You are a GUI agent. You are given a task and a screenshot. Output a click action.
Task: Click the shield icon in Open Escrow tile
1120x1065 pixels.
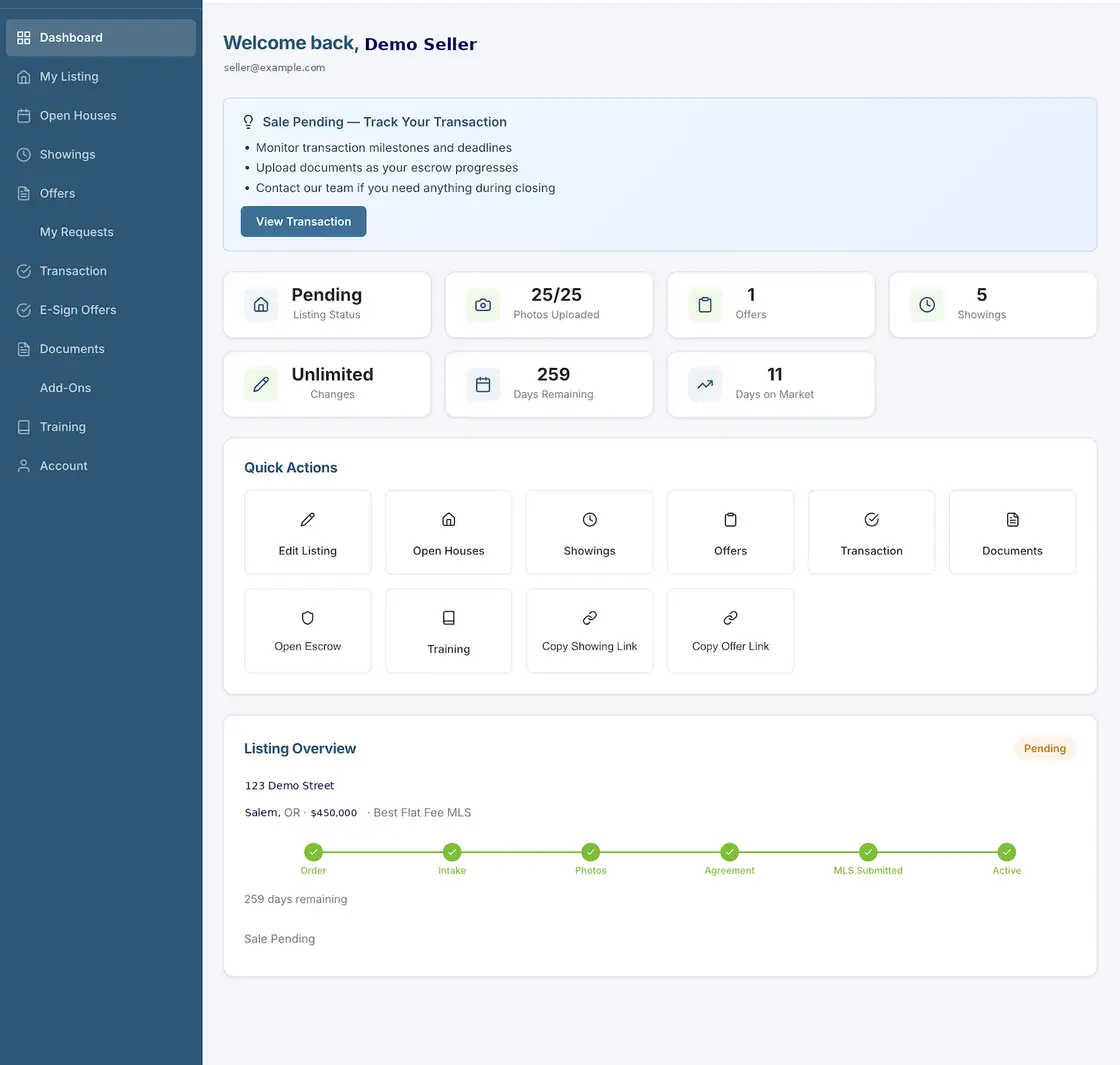(308, 618)
